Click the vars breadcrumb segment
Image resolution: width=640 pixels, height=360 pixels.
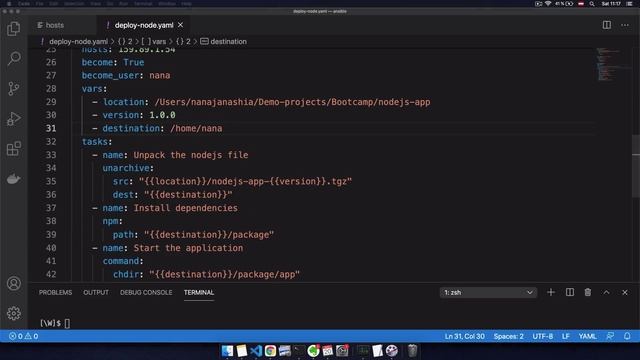pyautogui.click(x=159, y=42)
